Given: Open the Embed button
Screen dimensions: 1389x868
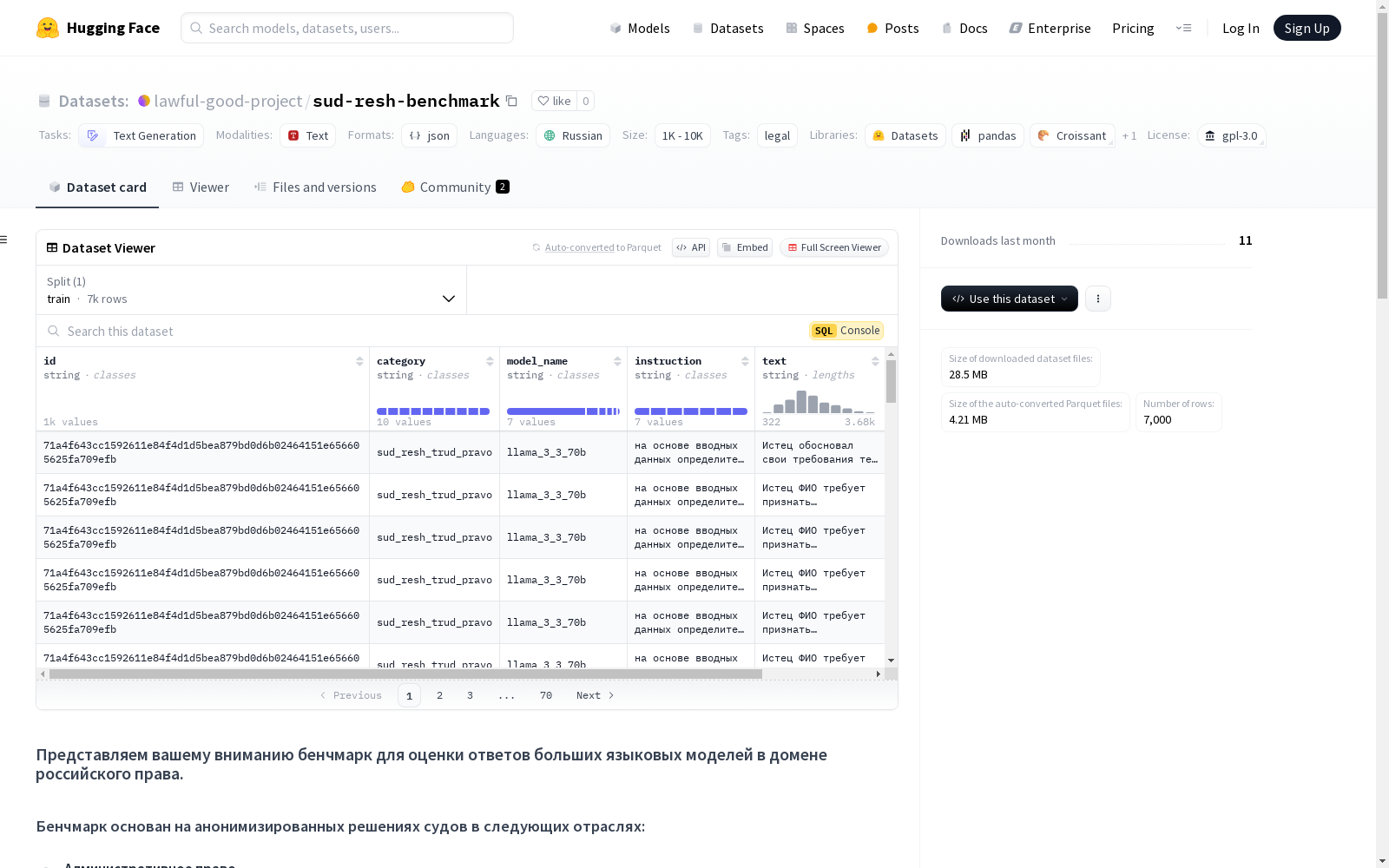Looking at the screenshot, I should (745, 247).
